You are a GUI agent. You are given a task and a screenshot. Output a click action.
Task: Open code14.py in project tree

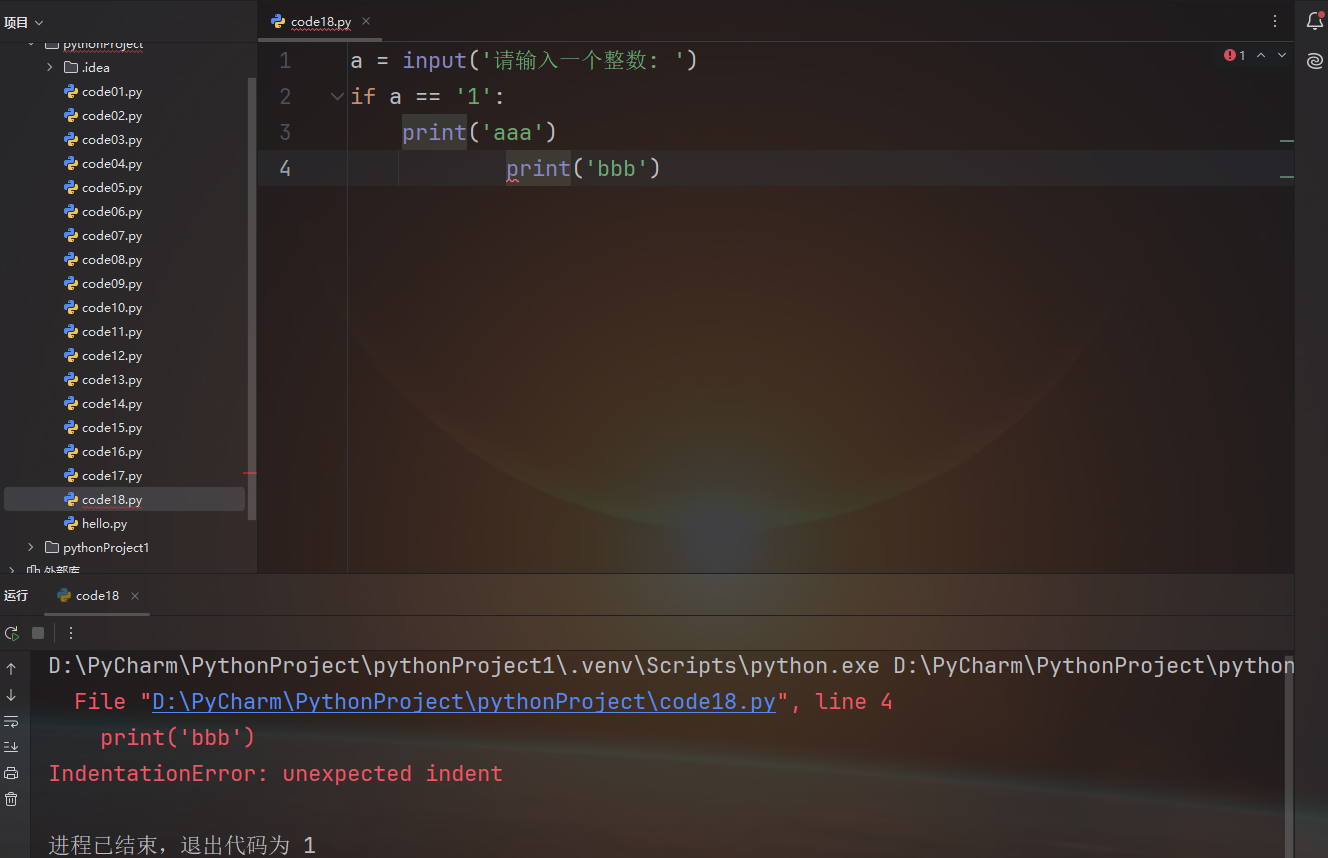[112, 404]
